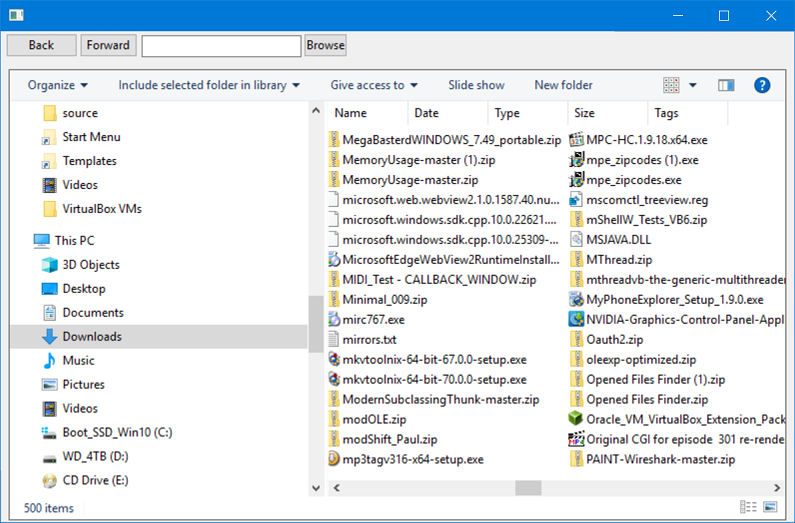
Task: Open the blue Help icon
Action: (x=762, y=85)
